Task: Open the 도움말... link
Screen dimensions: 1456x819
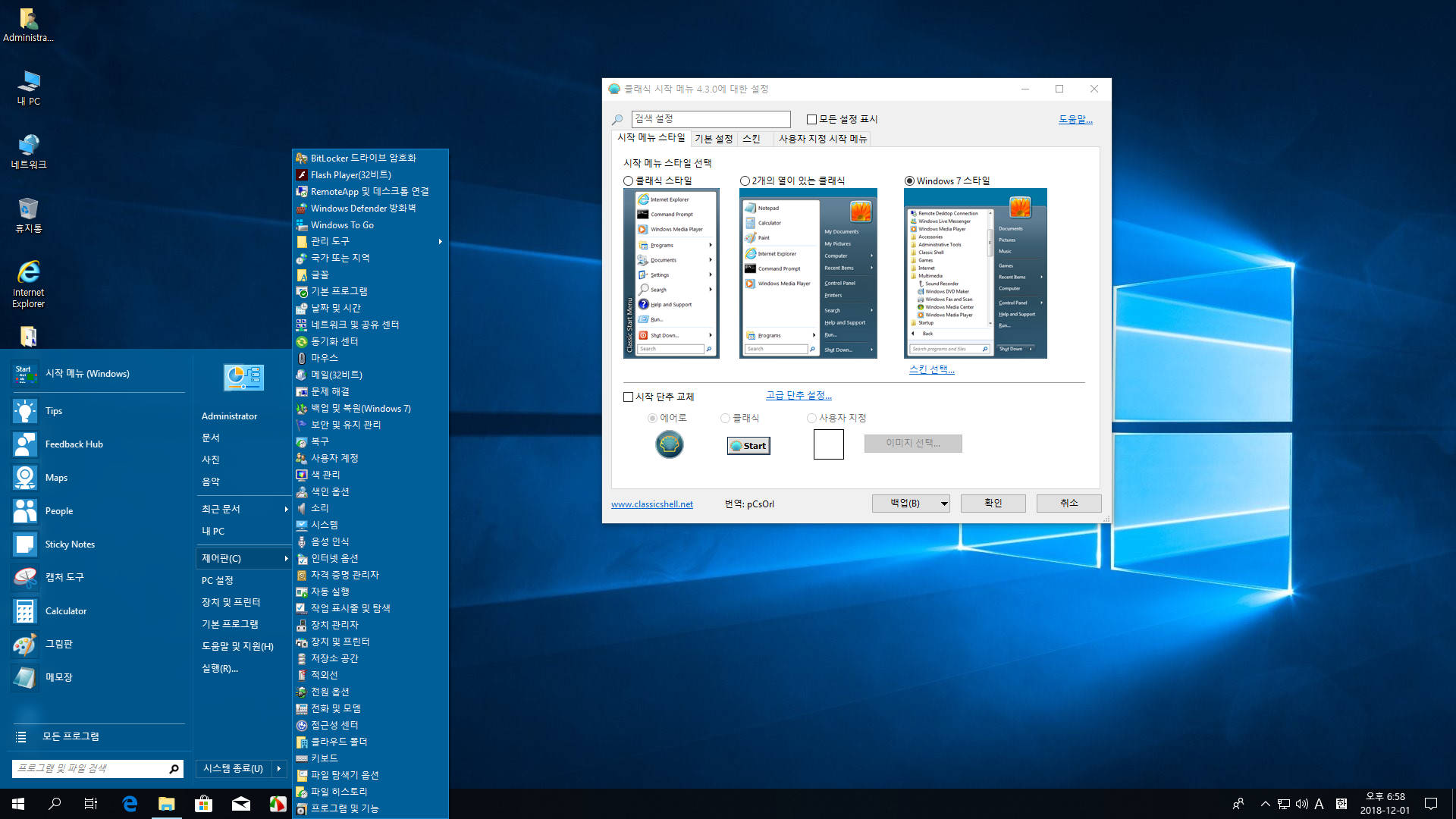Action: 1075,120
